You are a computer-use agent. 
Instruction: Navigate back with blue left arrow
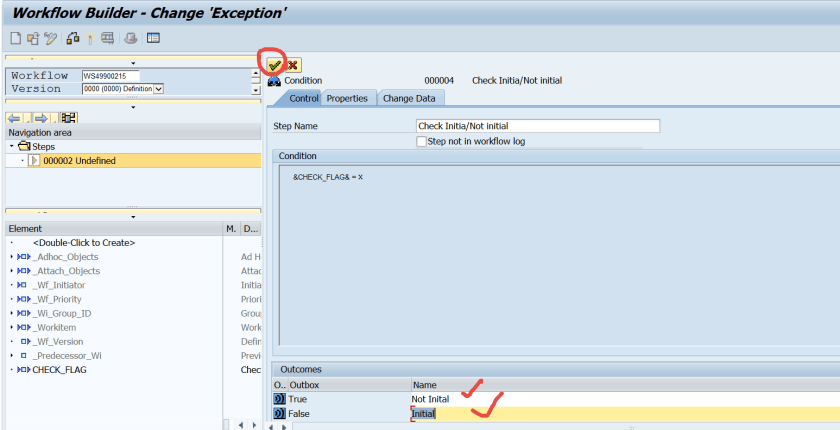click(14, 118)
